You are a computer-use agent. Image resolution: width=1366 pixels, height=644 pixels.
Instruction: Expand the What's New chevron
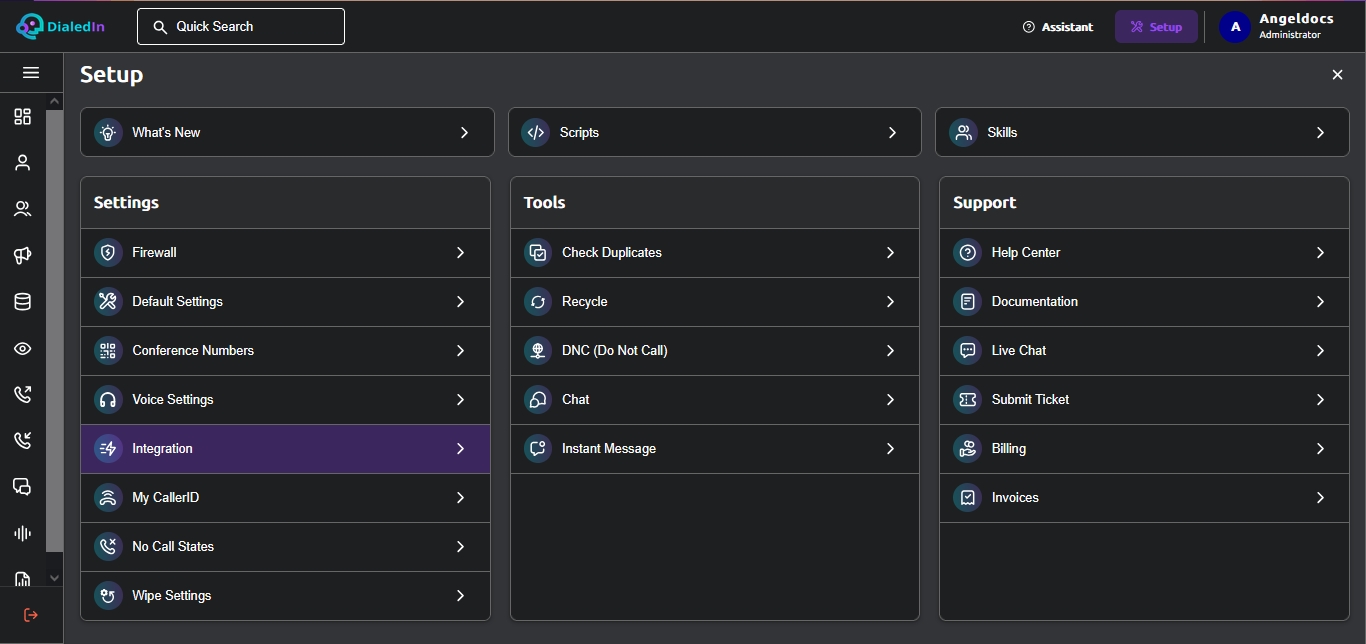464,133
